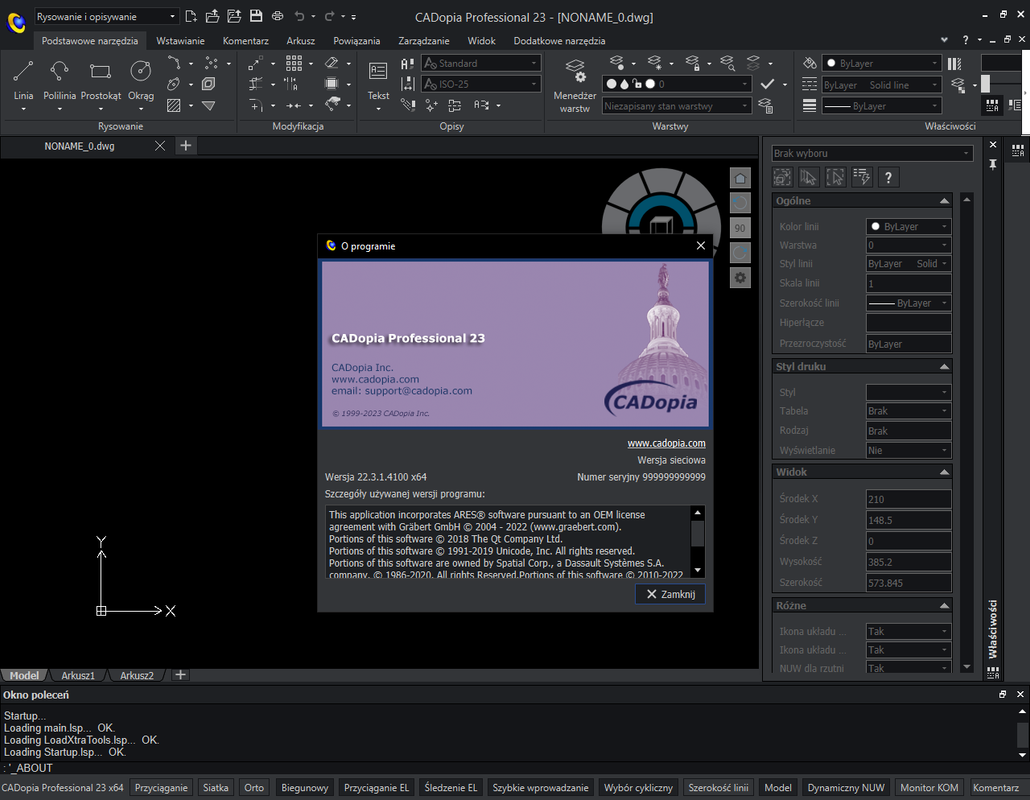Click Zamknij button in O programie dialog
The height and width of the screenshot is (800, 1030).
[670, 594]
